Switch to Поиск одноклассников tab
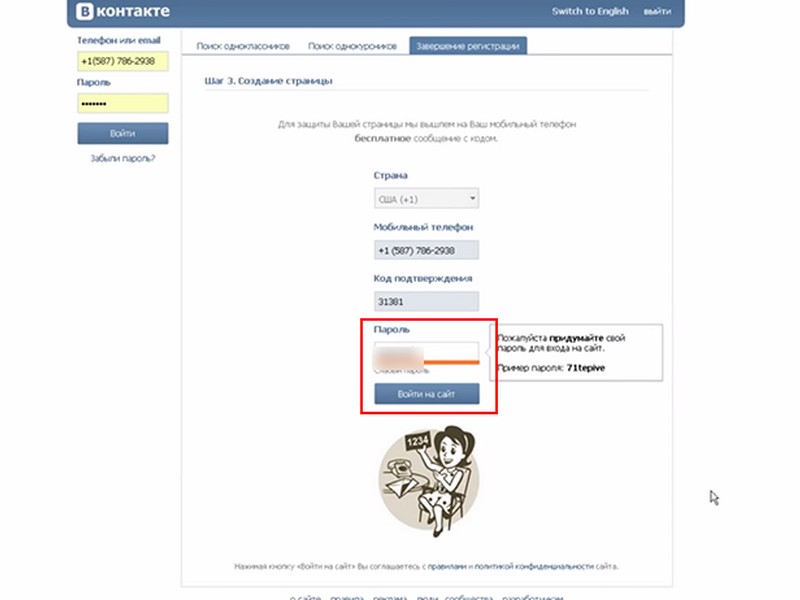This screenshot has width=800, height=600. click(243, 46)
